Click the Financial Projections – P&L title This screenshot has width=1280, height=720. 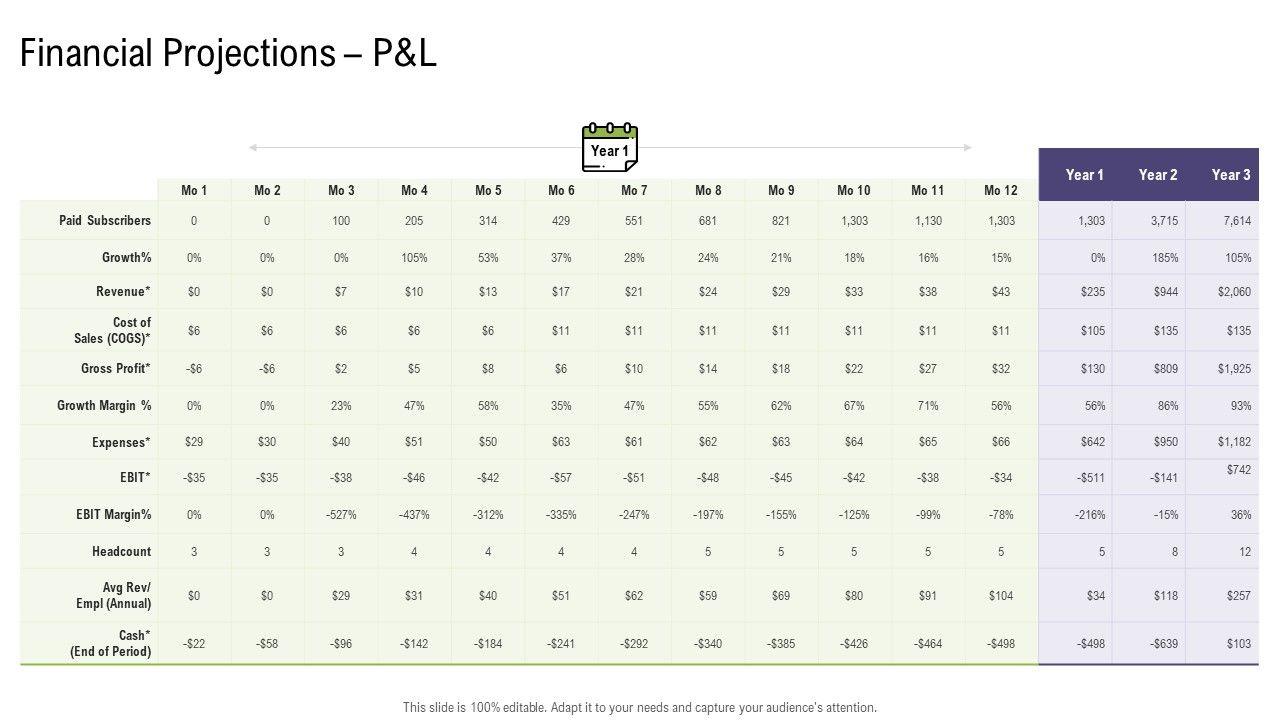pos(228,53)
